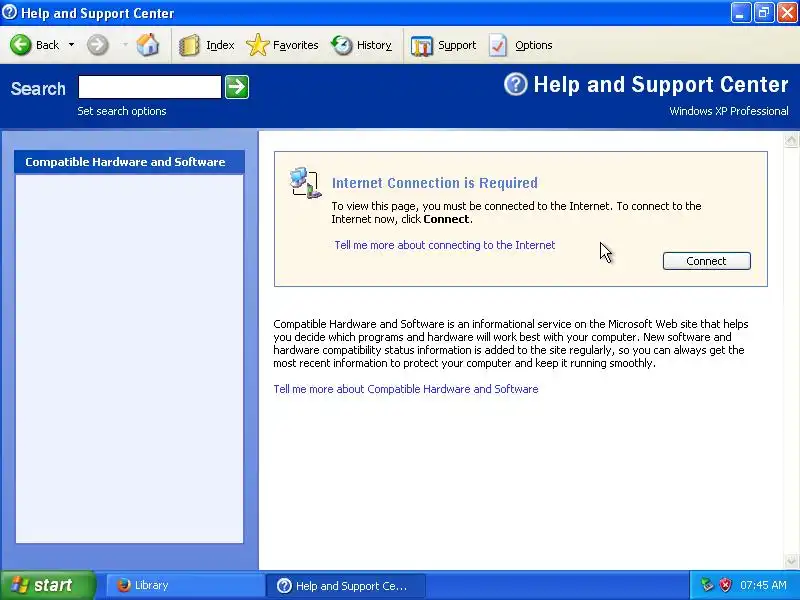The height and width of the screenshot is (600, 800).
Task: Switch to Library taskbar window
Action: tap(185, 585)
